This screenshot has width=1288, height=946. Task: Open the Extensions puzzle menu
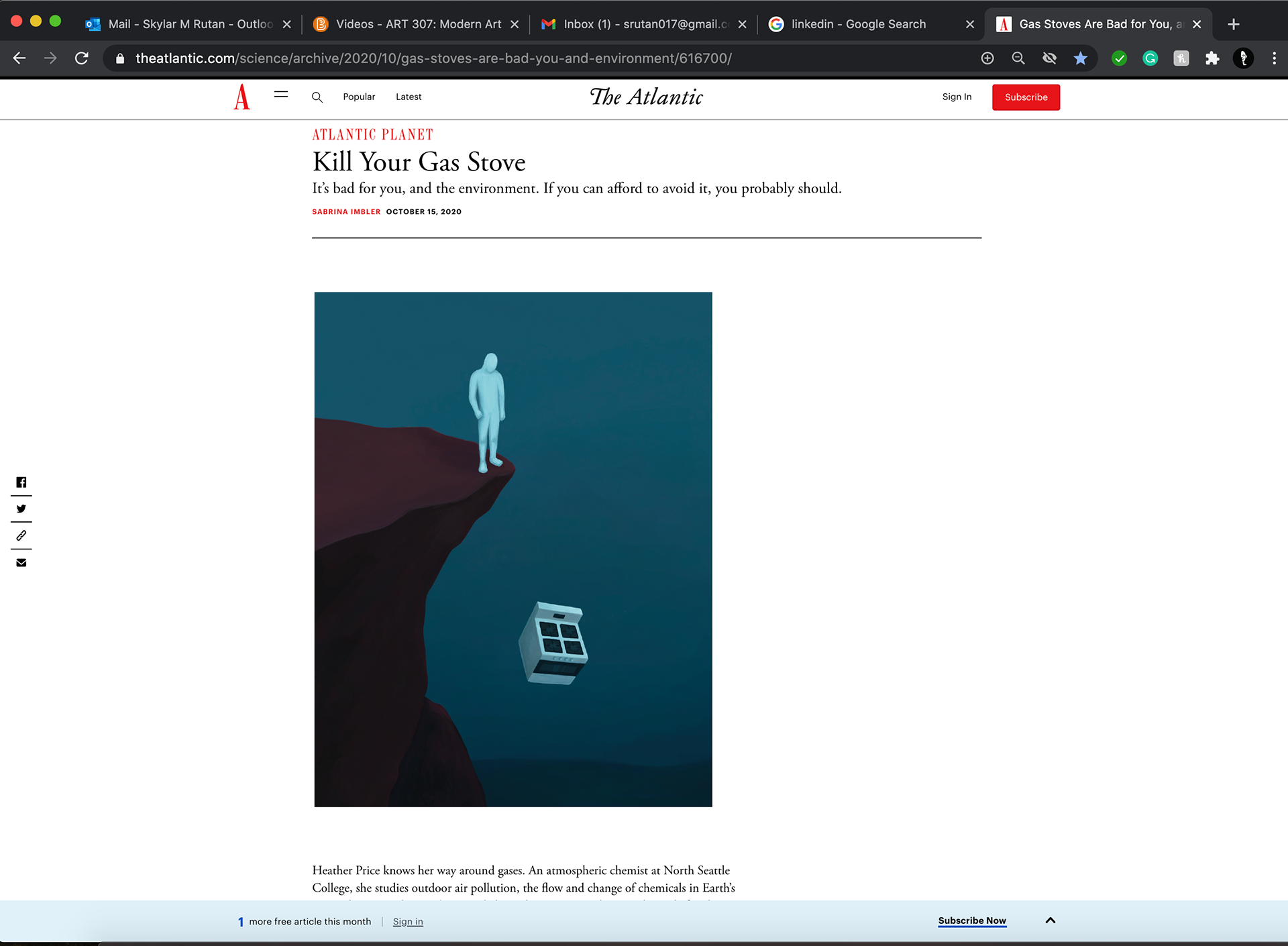(1212, 58)
